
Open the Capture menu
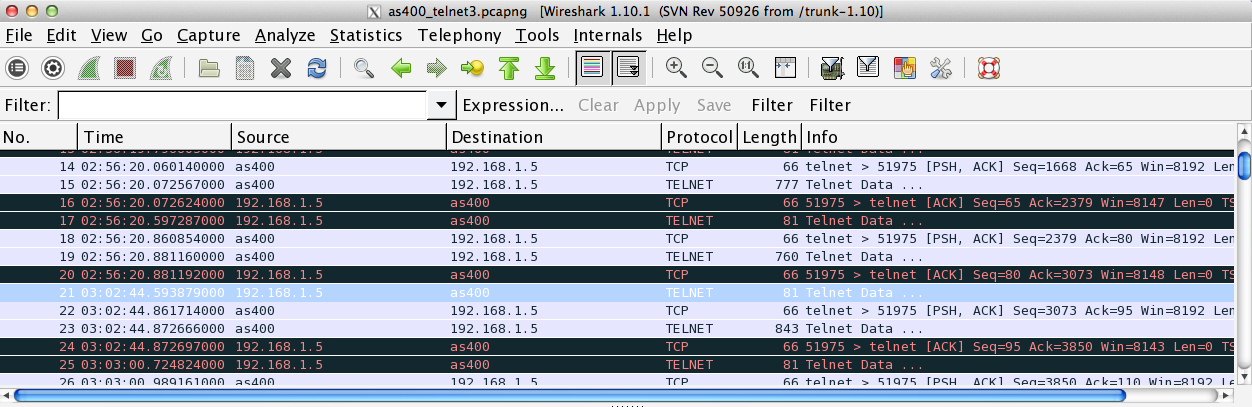click(209, 36)
